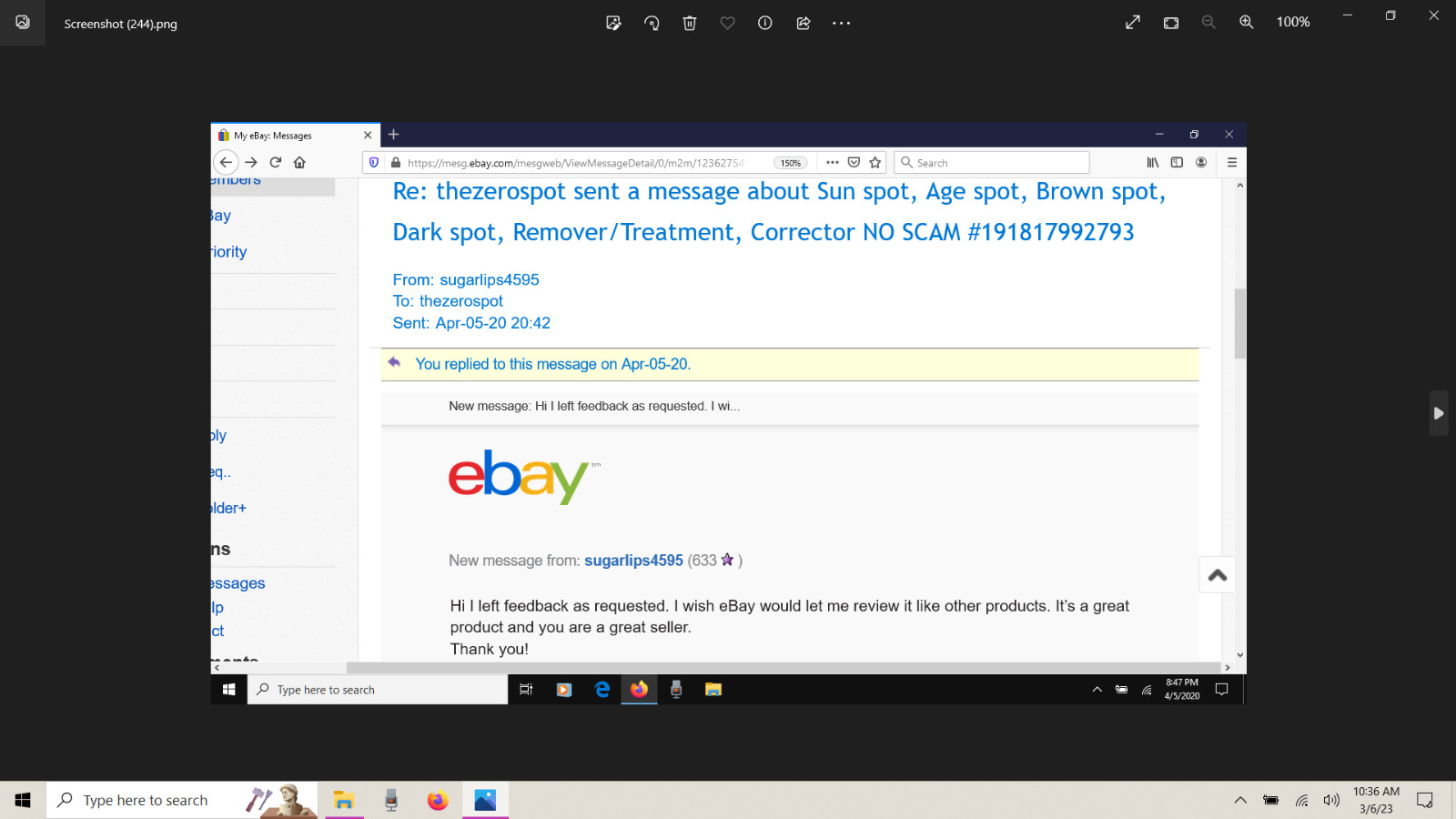The image size is (1456, 819).
Task: Click the outer Windows Start button
Action: [23, 800]
